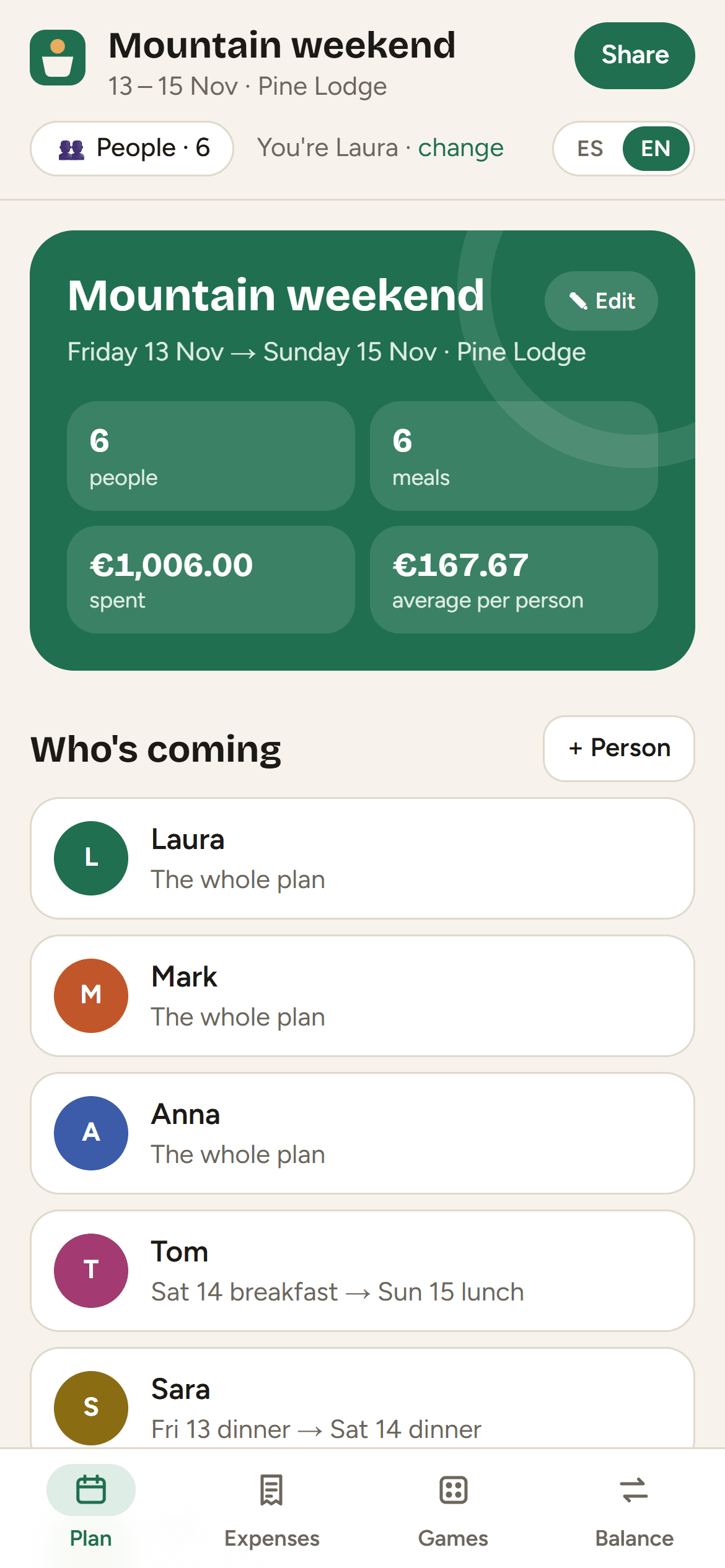Open Sara's attendance card

362,1398
